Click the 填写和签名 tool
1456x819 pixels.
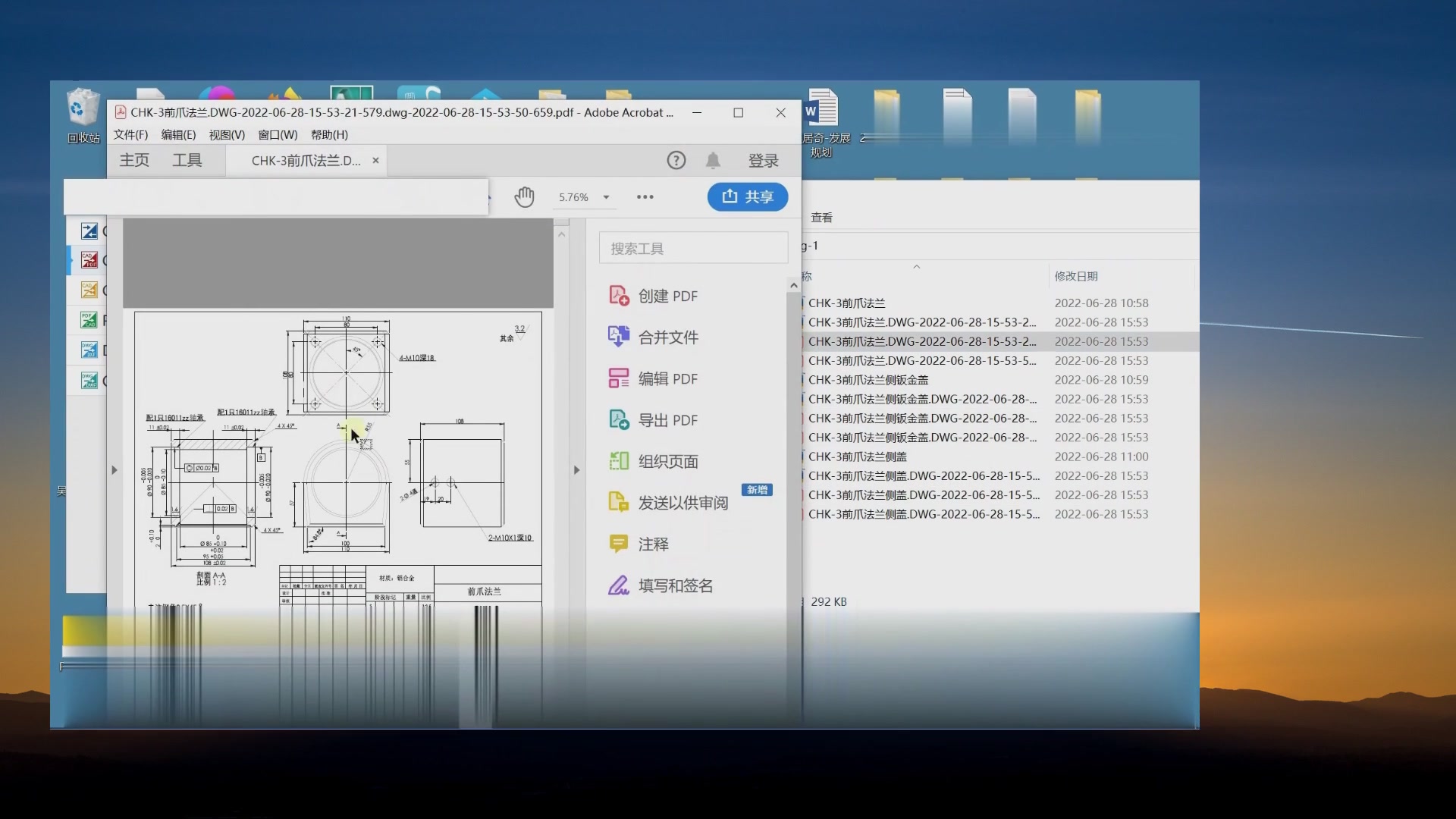pos(661,585)
